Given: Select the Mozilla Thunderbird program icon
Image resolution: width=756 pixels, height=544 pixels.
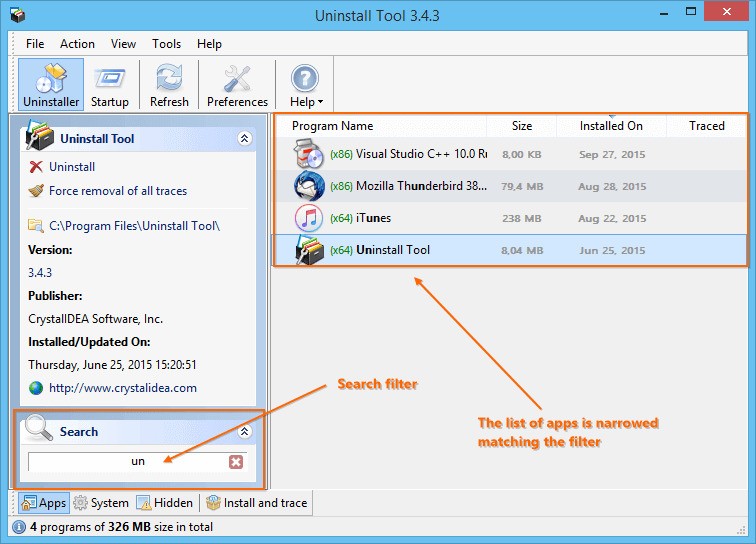Looking at the screenshot, I should tap(309, 186).
